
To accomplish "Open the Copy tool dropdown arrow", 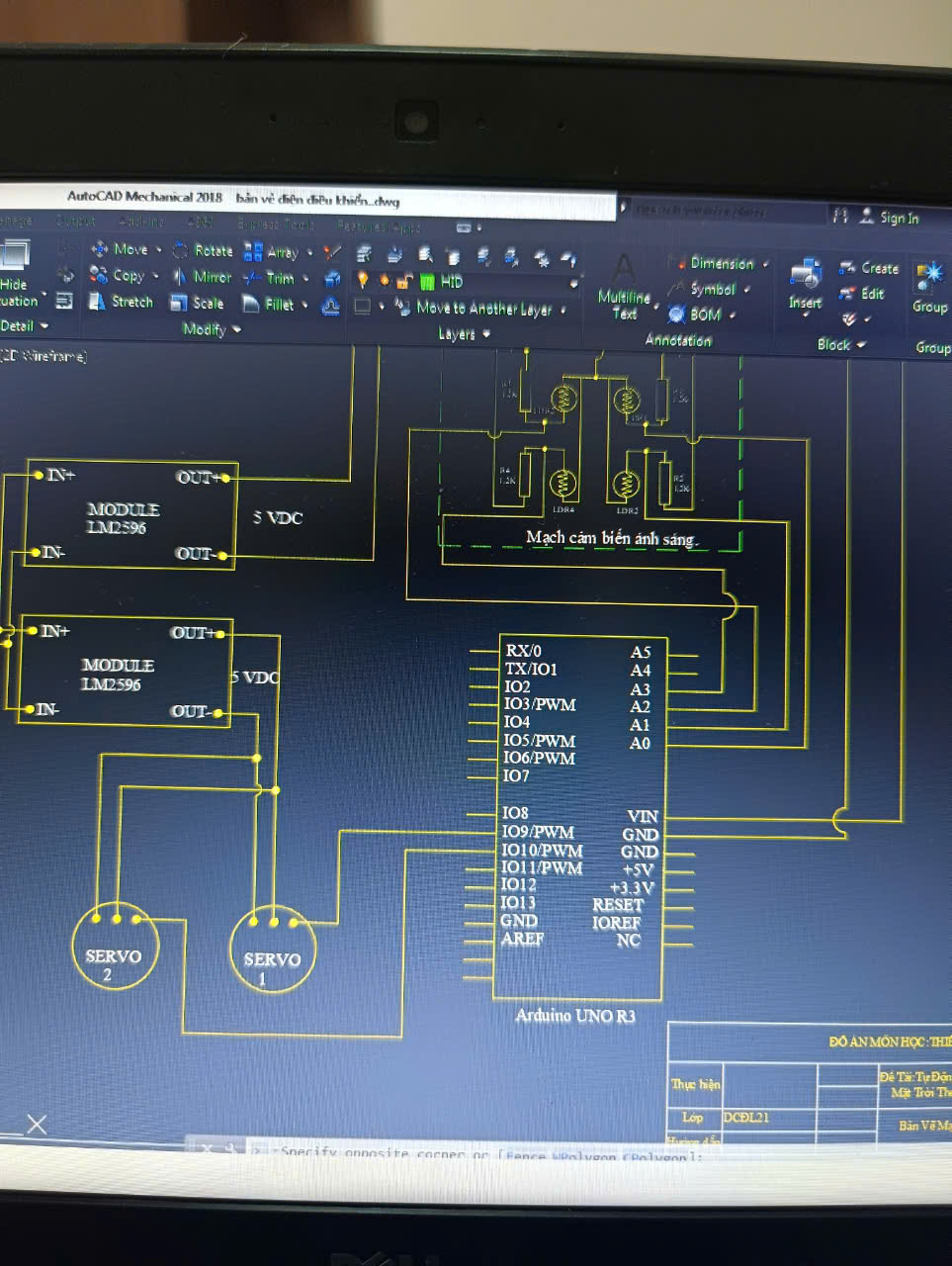I will [155, 276].
